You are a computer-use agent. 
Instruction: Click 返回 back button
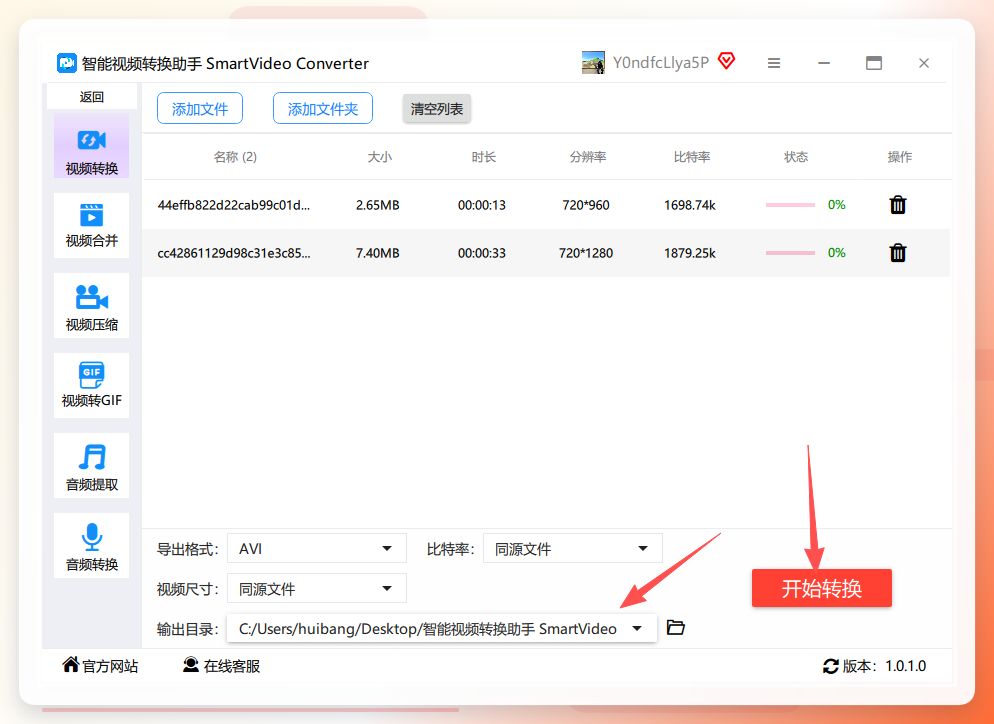(92, 97)
